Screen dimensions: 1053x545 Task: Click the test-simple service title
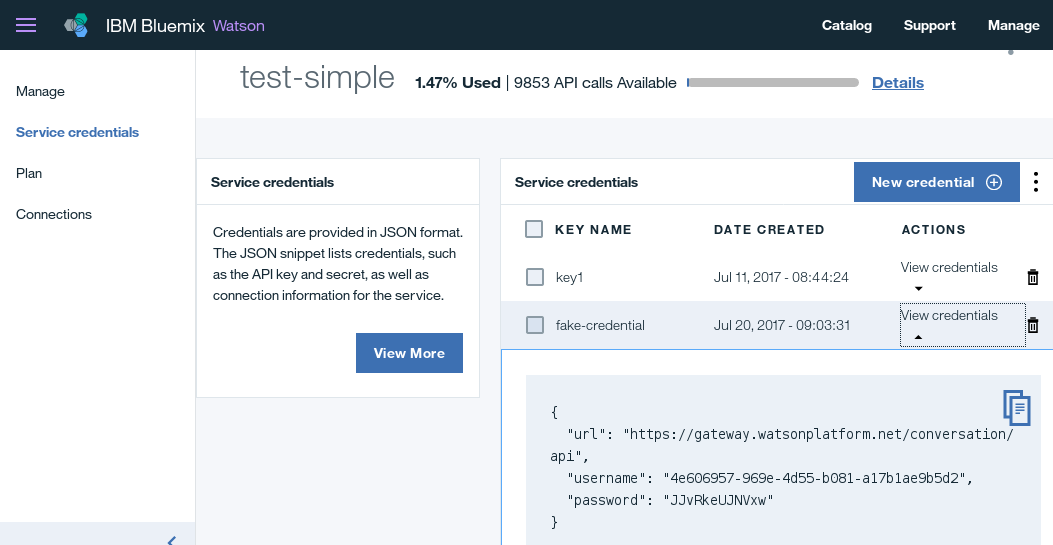317,77
